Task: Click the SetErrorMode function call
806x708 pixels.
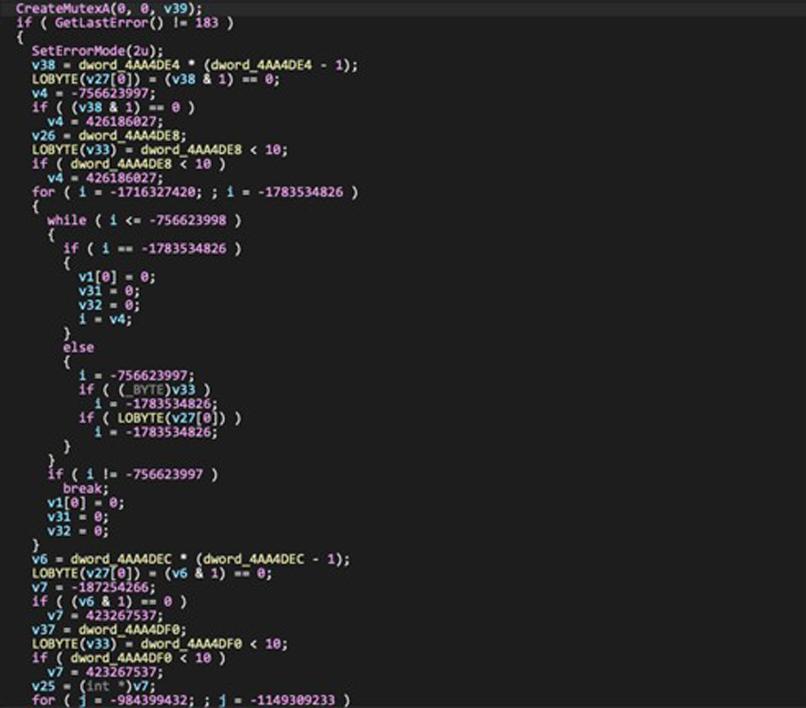Action: pyautogui.click(x=70, y=50)
